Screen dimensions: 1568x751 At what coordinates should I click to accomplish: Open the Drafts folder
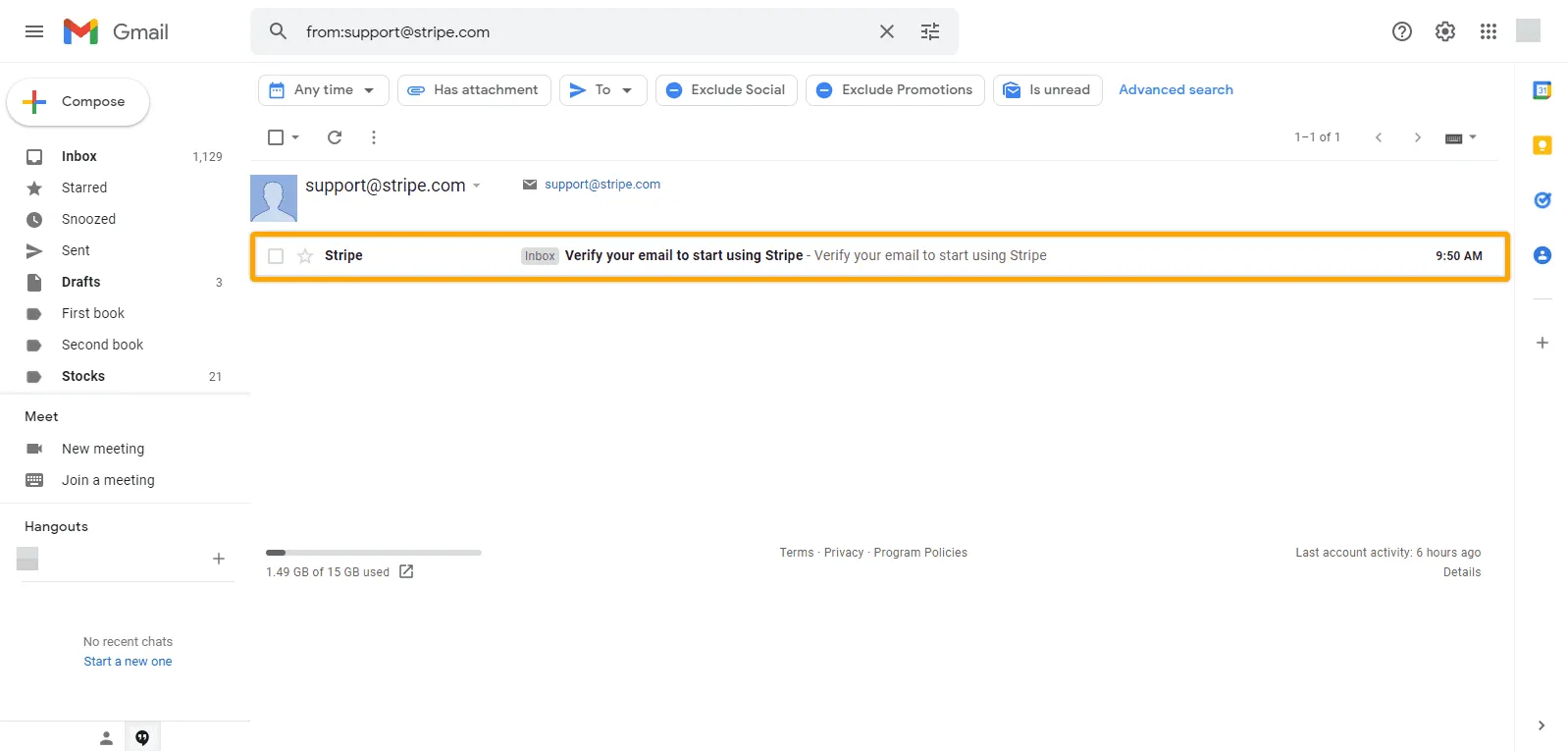pyautogui.click(x=80, y=282)
